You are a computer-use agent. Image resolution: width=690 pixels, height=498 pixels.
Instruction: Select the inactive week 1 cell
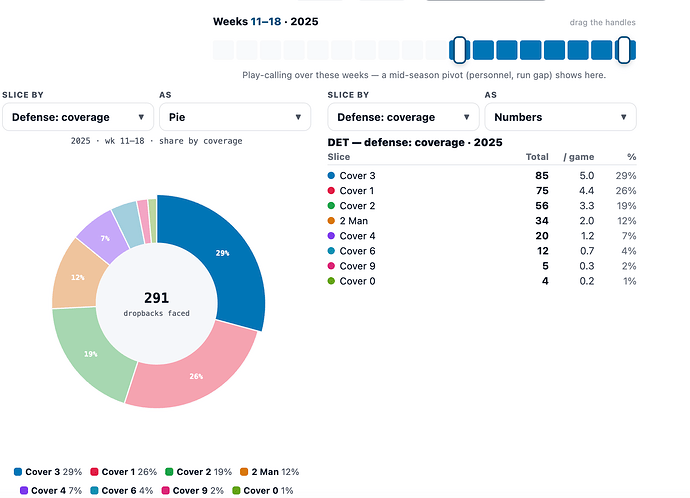pos(224,50)
